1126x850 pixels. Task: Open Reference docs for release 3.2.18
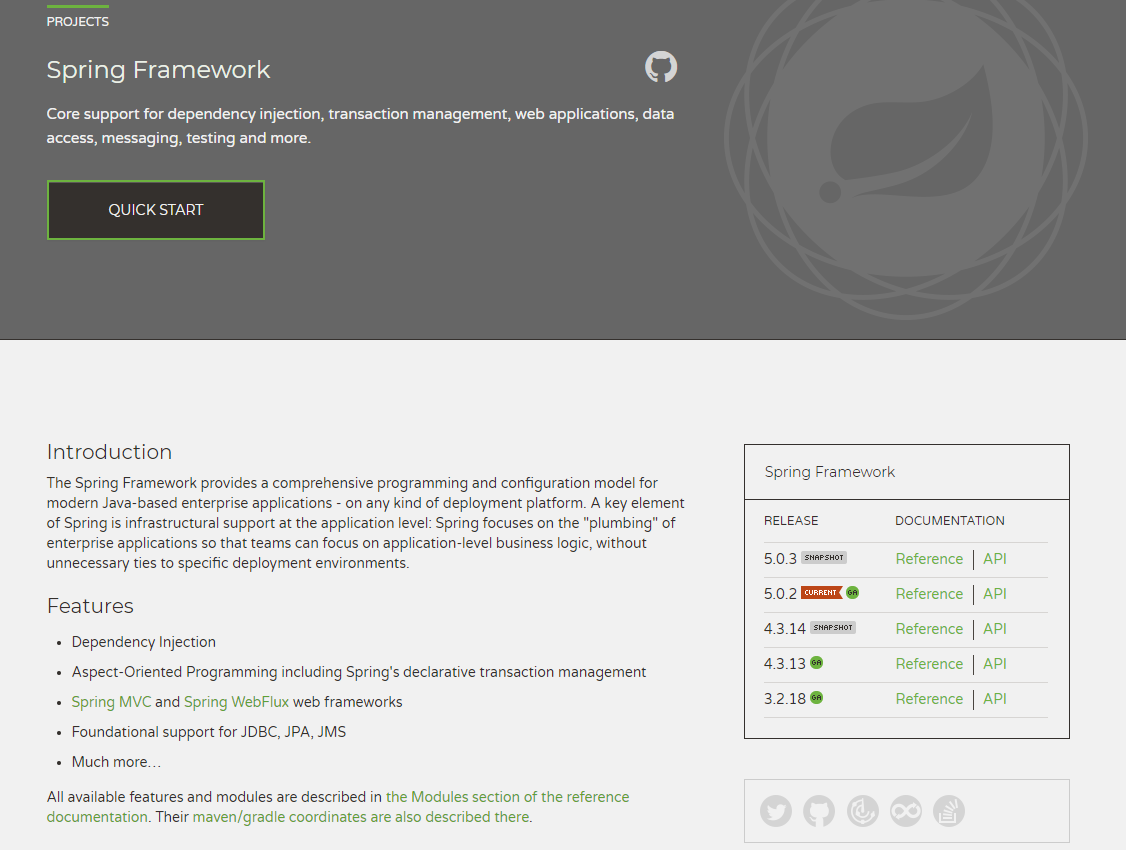[929, 699]
